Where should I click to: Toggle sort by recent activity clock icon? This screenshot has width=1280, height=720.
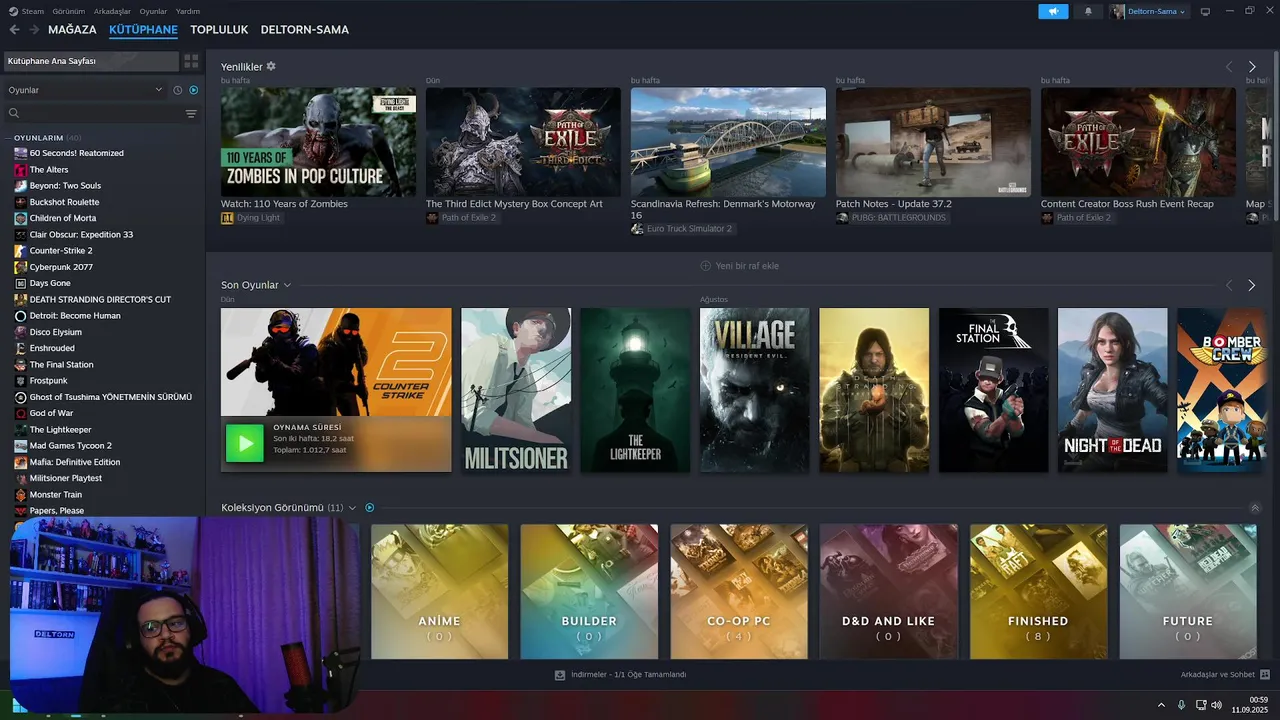click(x=178, y=90)
